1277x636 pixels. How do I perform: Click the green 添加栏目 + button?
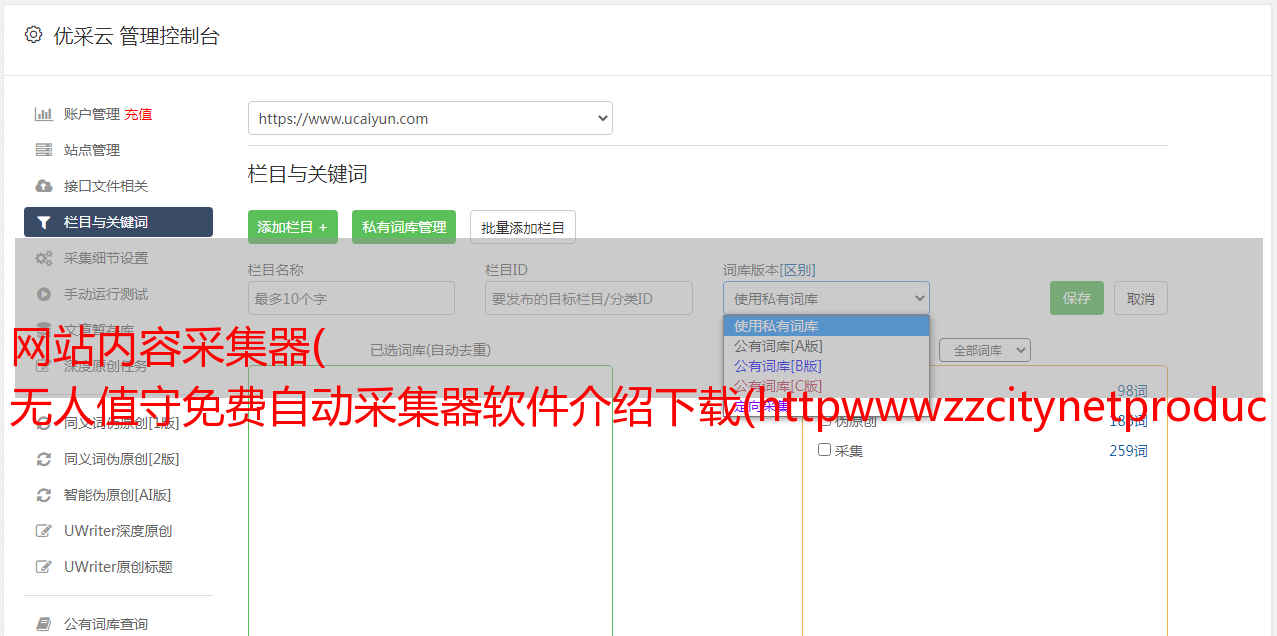pyautogui.click(x=293, y=227)
